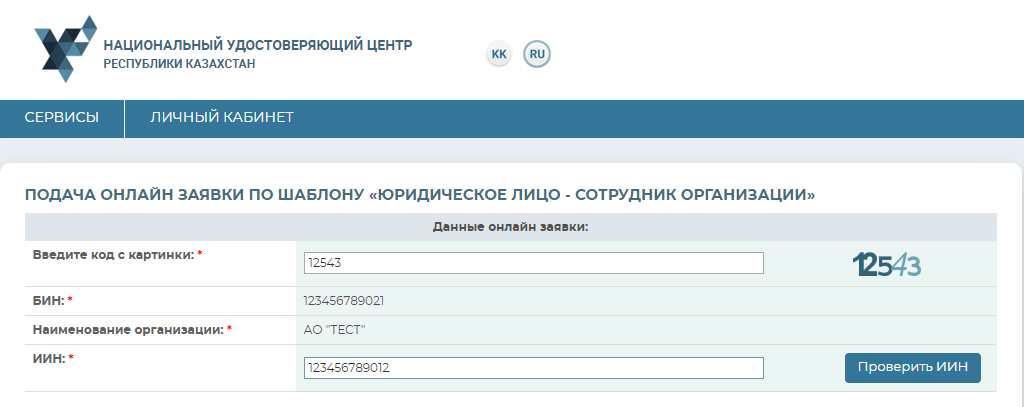Click the БИН field label
The height and width of the screenshot is (407, 1024).
(x=48, y=301)
